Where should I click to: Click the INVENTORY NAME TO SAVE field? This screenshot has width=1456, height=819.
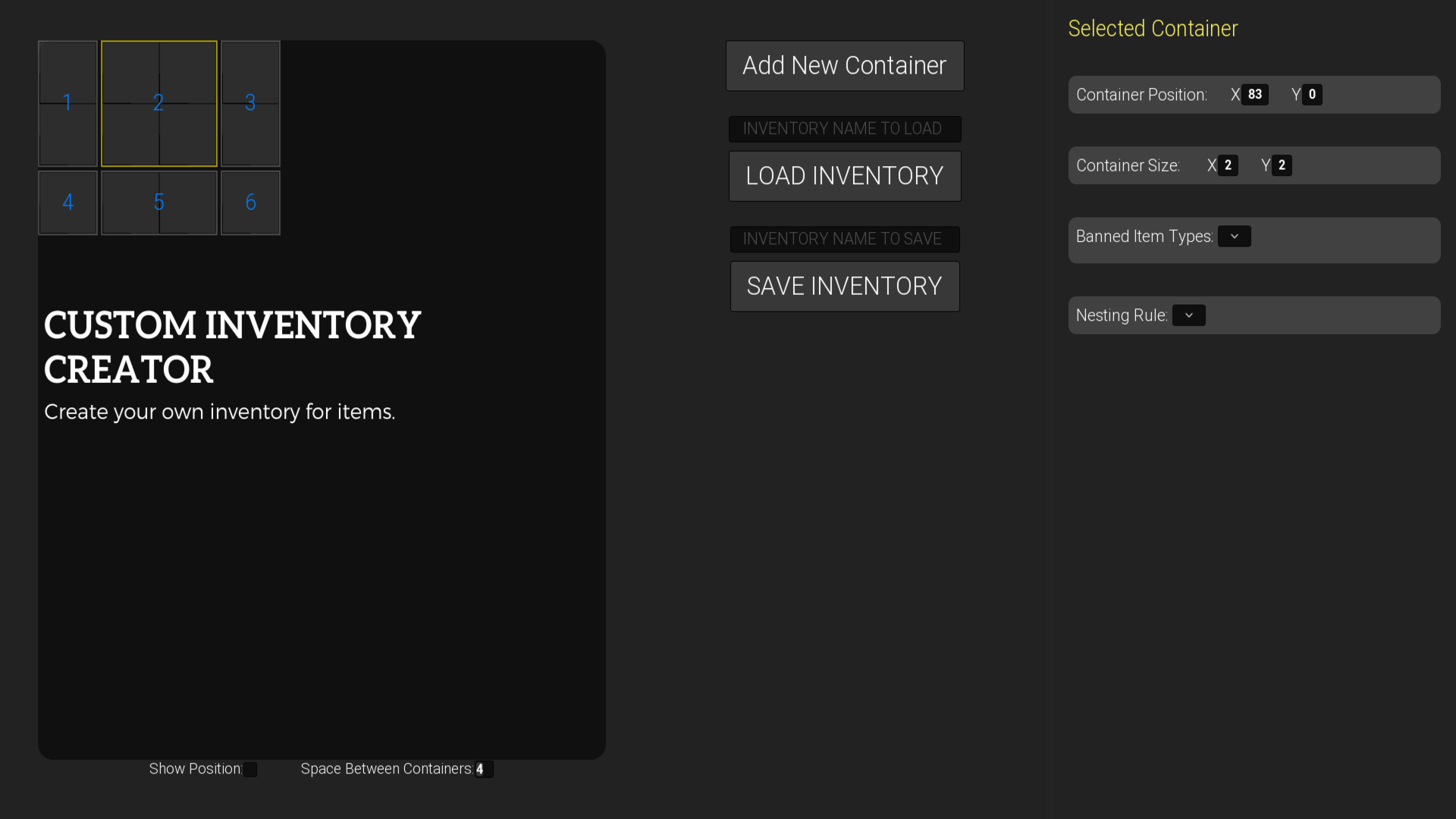tap(844, 239)
